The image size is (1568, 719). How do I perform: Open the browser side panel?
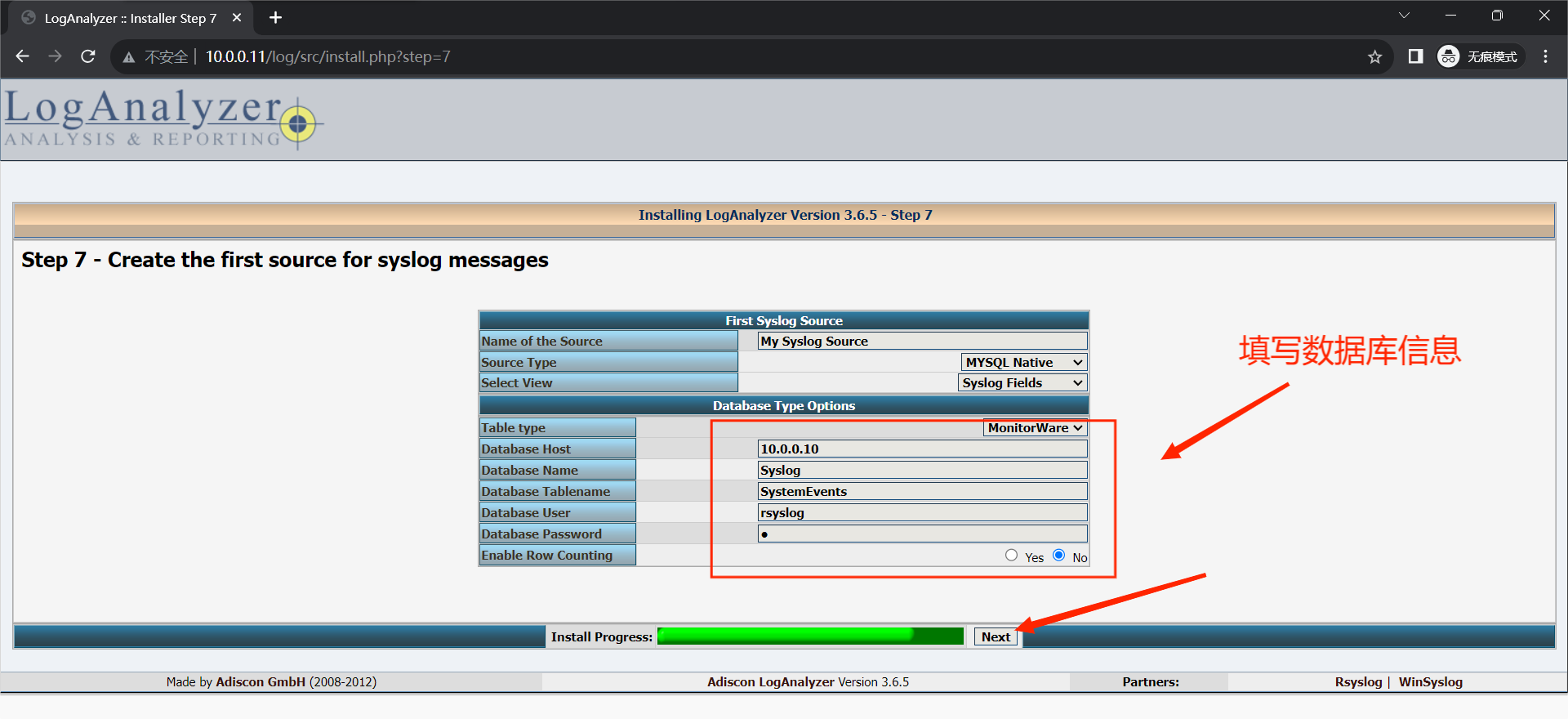1415,56
